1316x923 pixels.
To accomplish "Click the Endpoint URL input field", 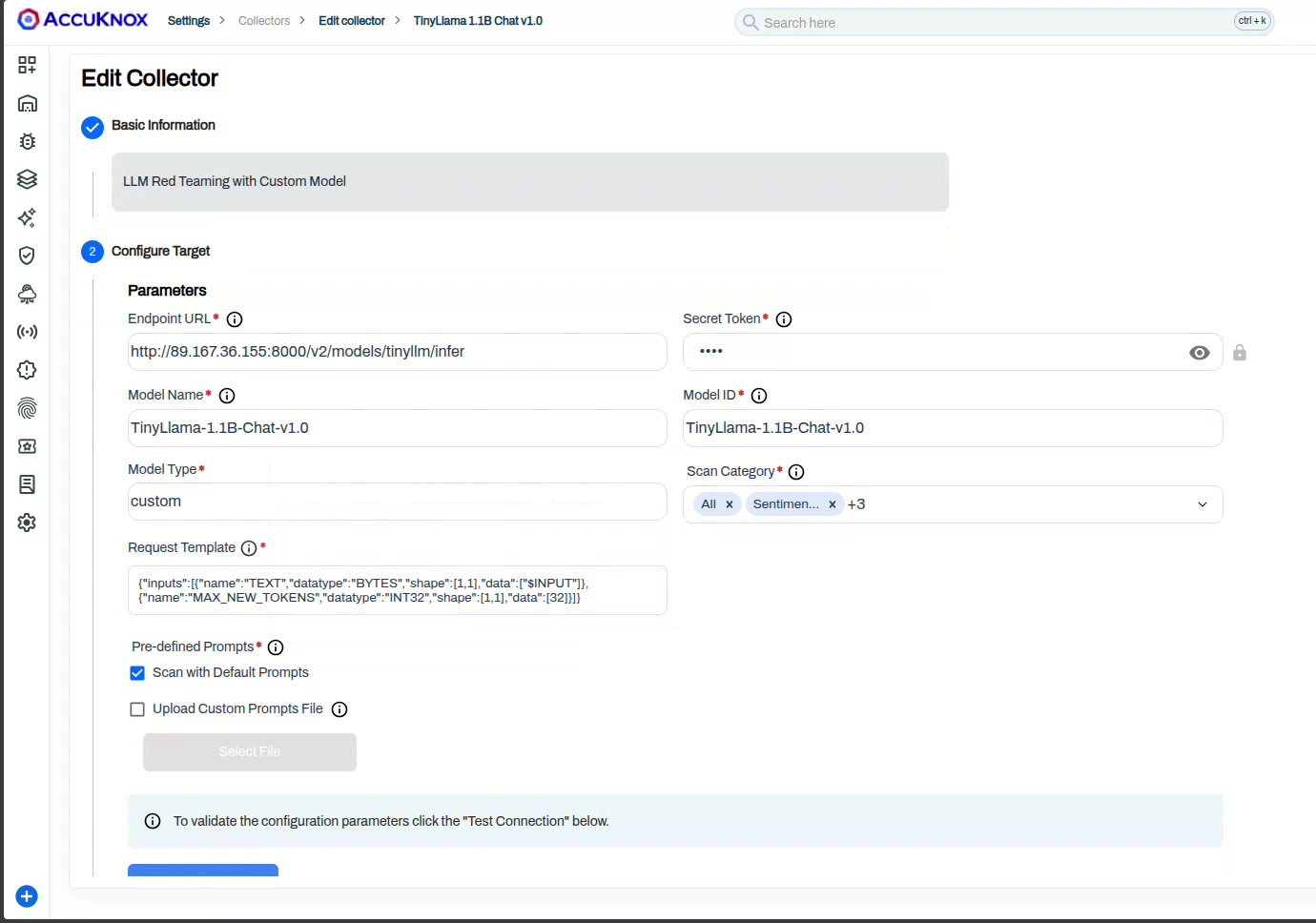I will point(398,352).
